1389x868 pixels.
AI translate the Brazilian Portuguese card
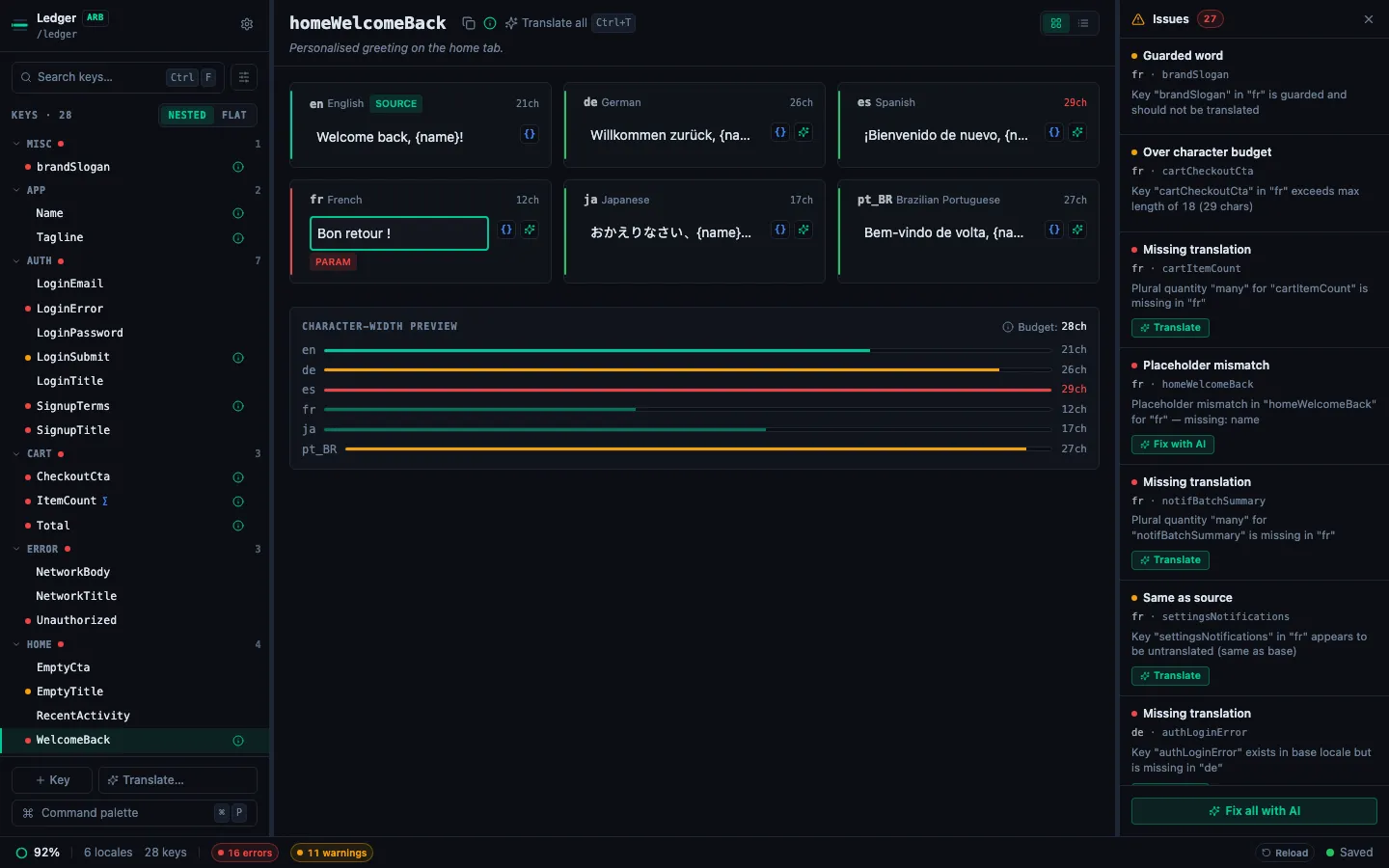coord(1077,230)
